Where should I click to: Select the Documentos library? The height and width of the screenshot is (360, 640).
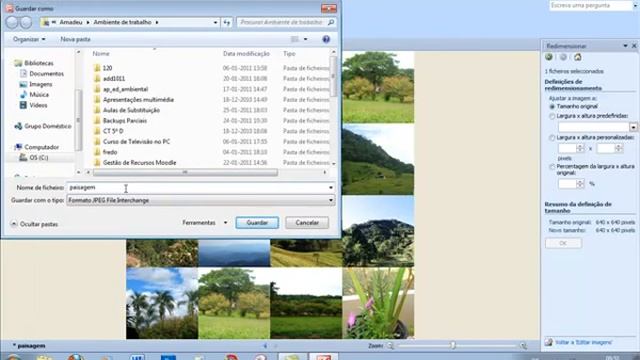click(42, 73)
